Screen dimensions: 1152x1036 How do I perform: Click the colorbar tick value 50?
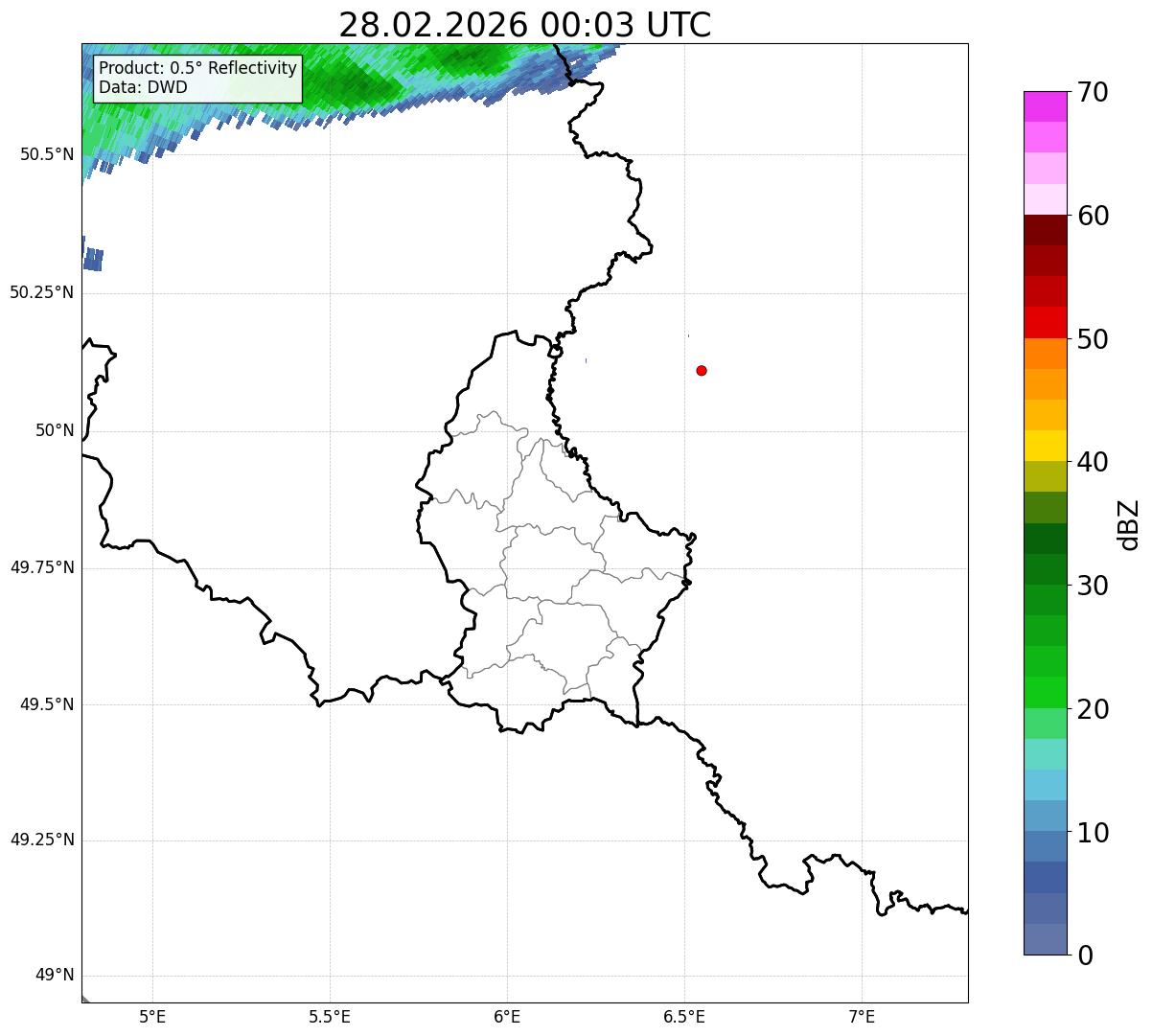point(1093,339)
